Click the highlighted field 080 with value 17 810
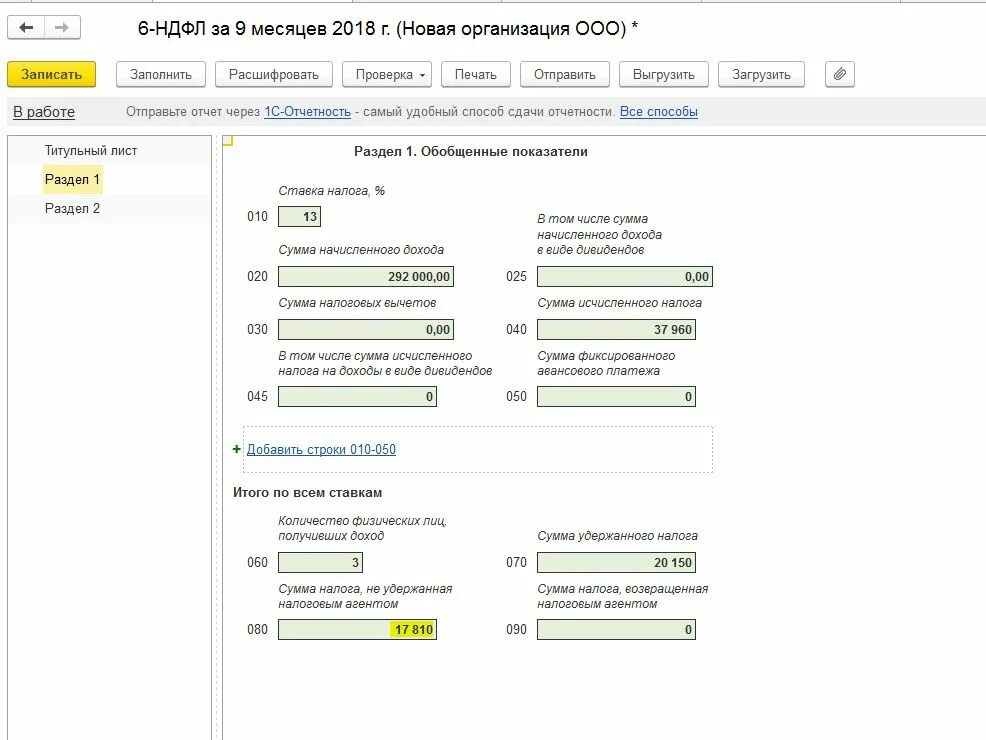 (x=357, y=629)
